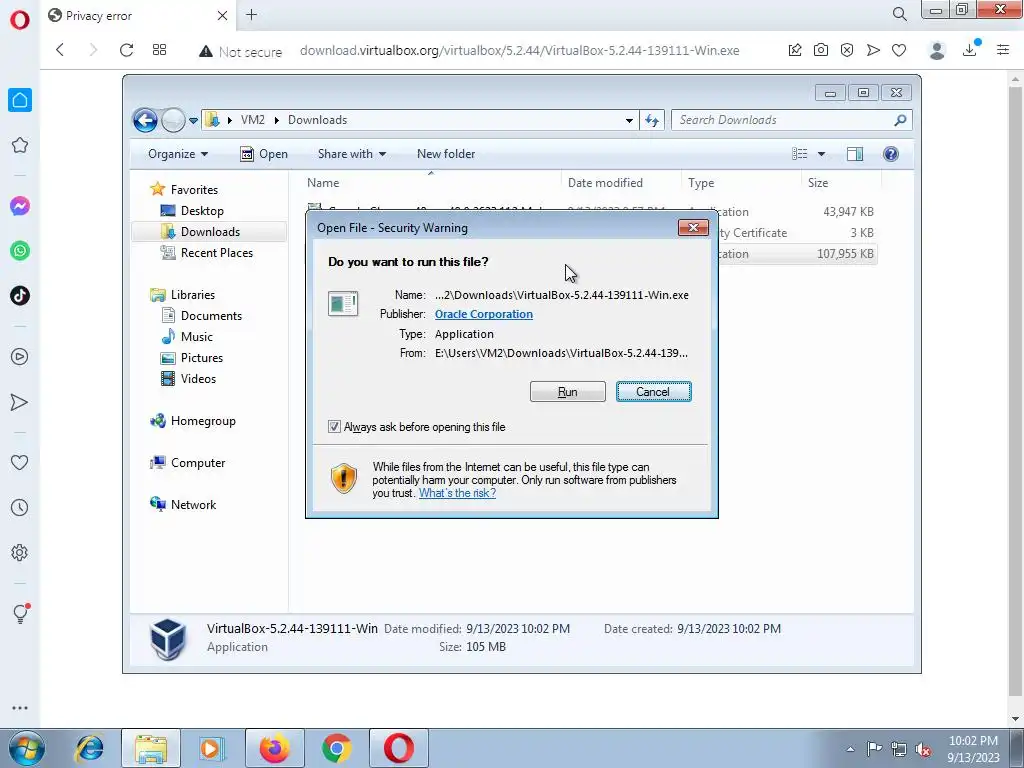Search tabs with magnifier icon
The width and height of the screenshot is (1024, 768).
tap(899, 14)
